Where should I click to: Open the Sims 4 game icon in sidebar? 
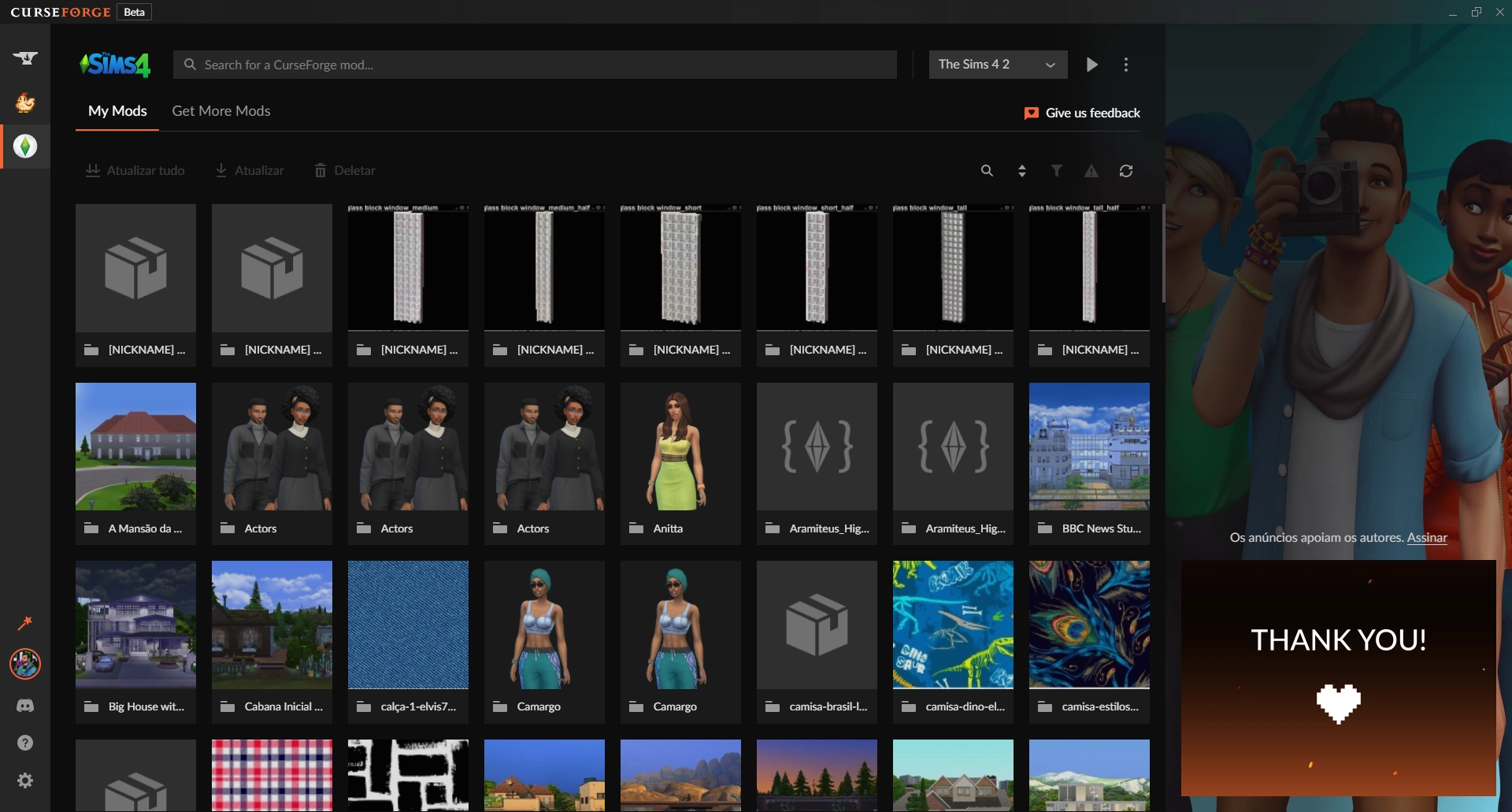[25, 146]
